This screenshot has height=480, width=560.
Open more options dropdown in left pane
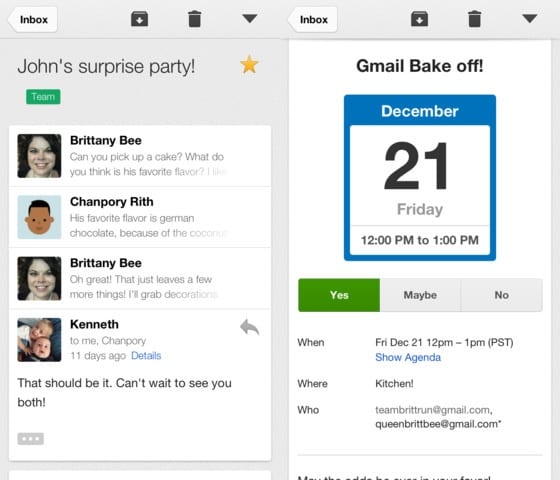click(x=250, y=19)
